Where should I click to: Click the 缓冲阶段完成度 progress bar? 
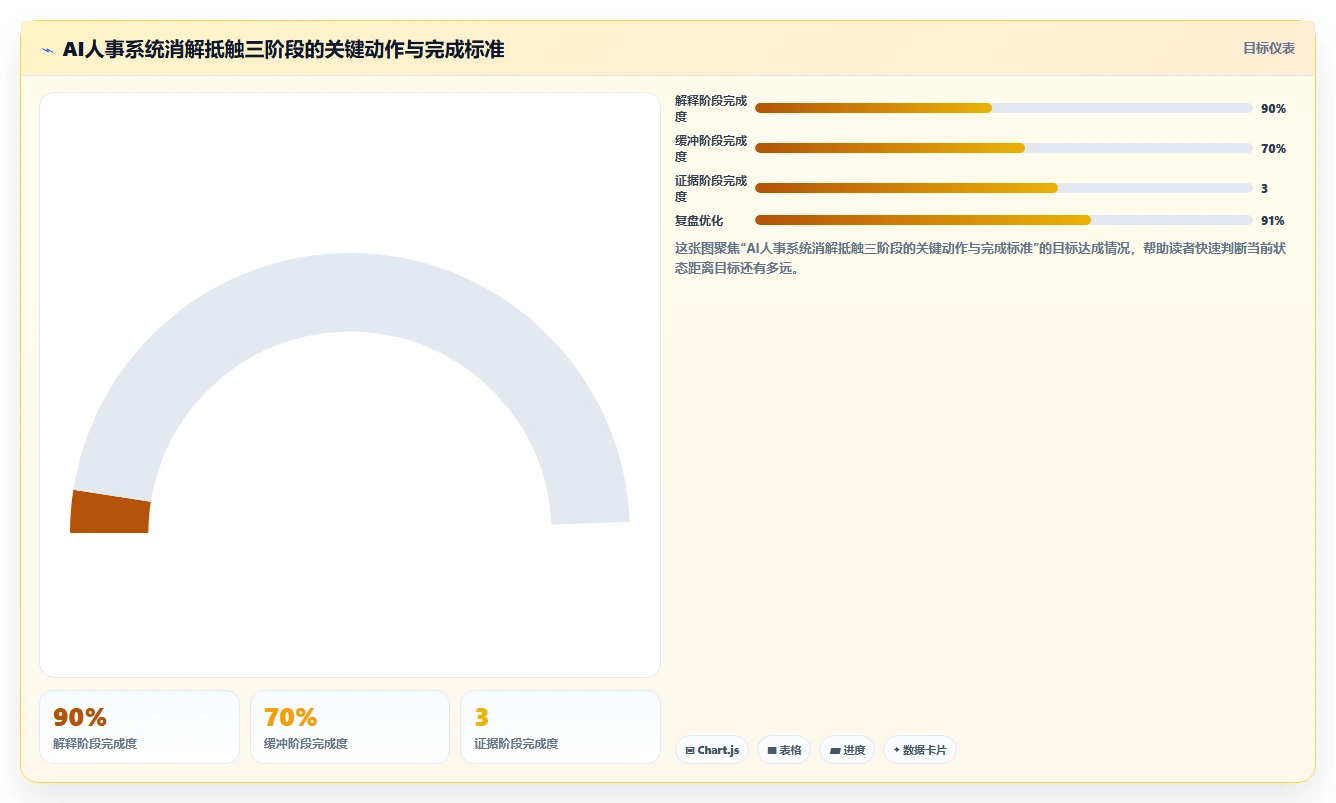1004,148
